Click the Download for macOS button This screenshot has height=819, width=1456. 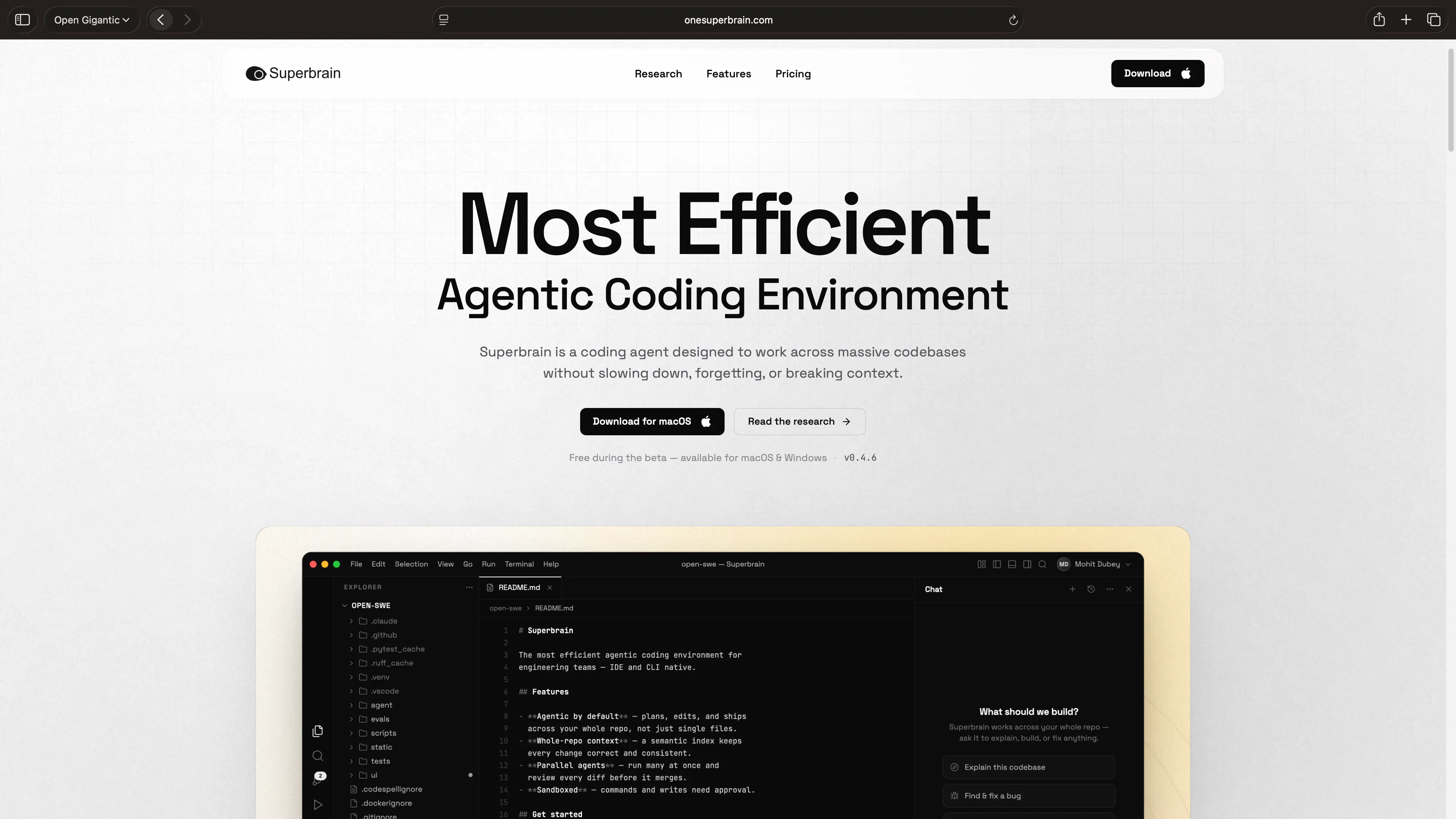652,422
